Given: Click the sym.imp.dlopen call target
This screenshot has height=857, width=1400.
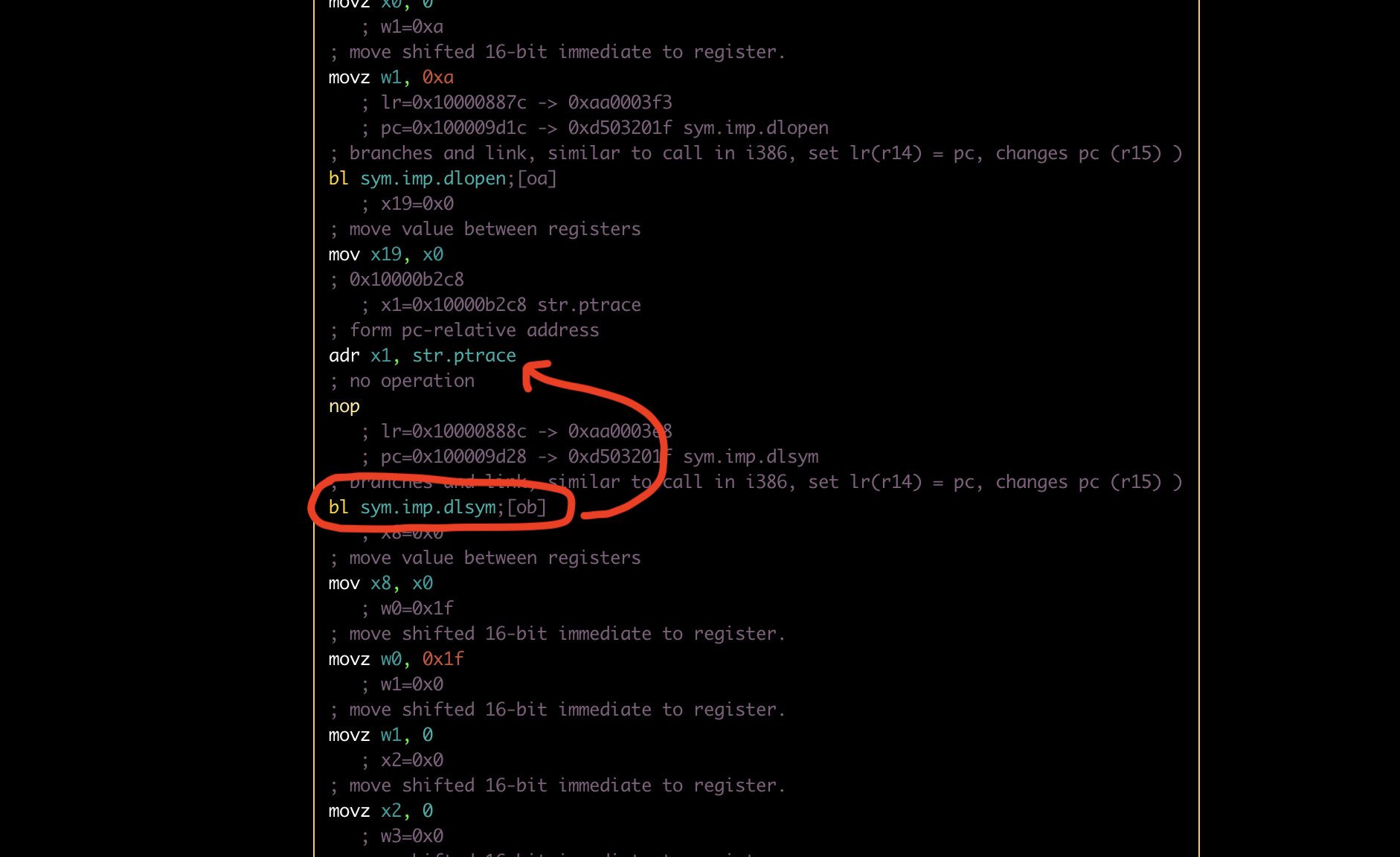Looking at the screenshot, I should tap(433, 179).
